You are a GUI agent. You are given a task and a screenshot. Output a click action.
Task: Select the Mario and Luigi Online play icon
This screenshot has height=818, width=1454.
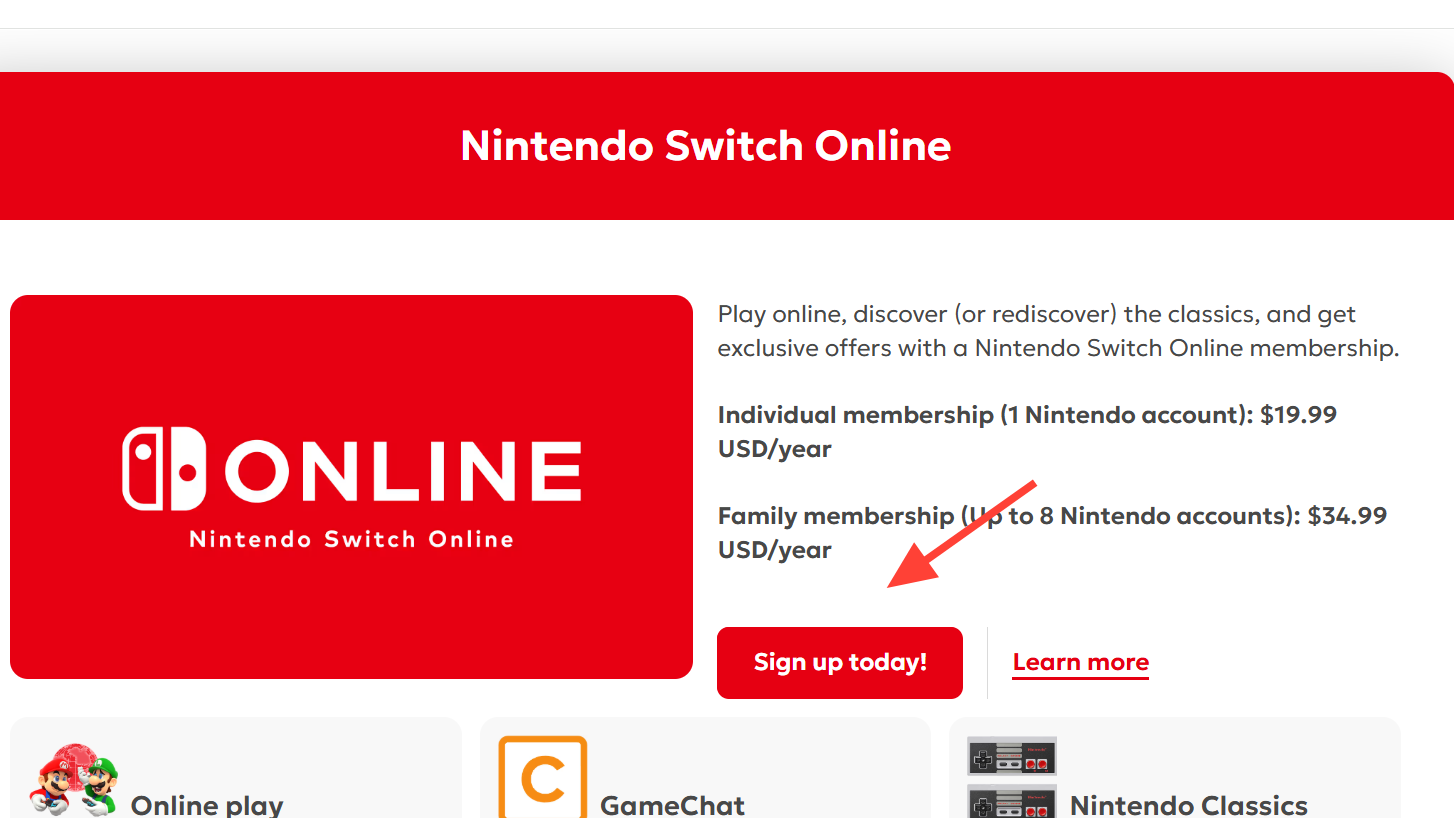[x=74, y=780]
